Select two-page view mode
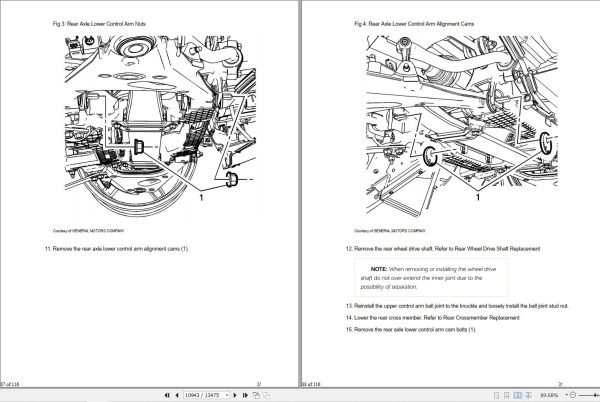 [x=518, y=395]
